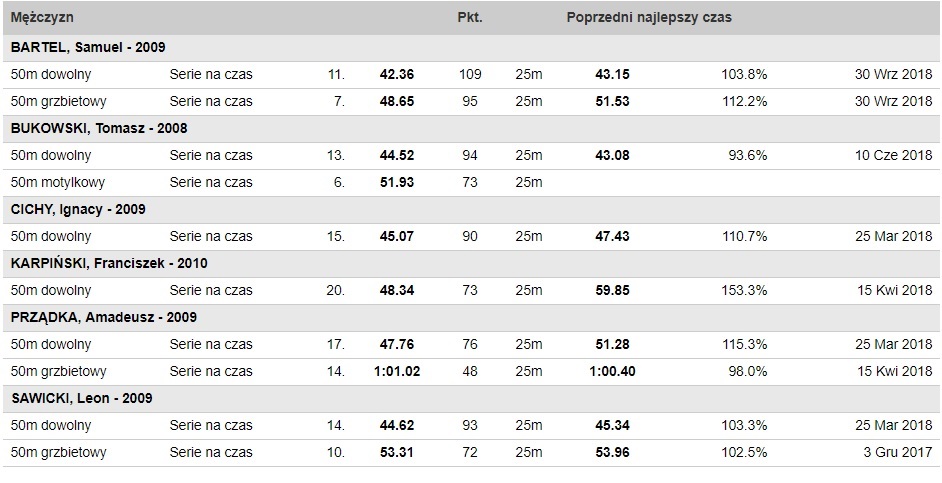This screenshot has width=942, height=483.
Task: Select Bukowski's 50m motylkowy event
Action: (58, 183)
